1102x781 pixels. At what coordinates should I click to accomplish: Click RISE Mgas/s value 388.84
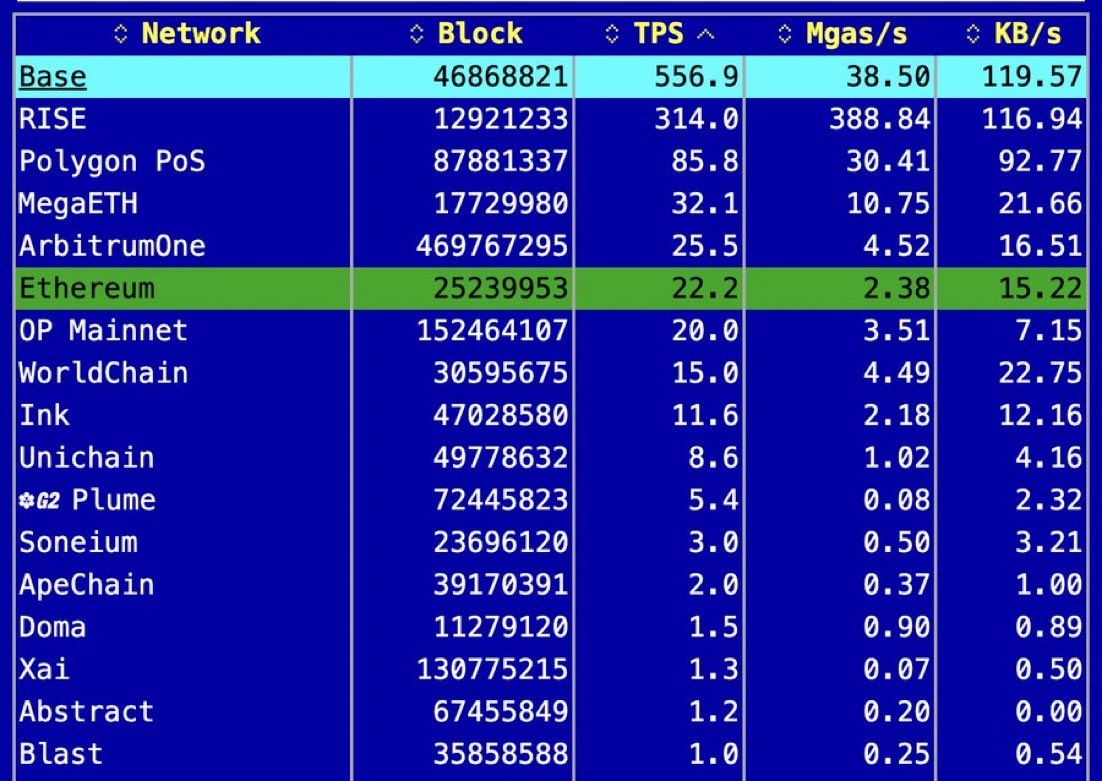coord(880,119)
